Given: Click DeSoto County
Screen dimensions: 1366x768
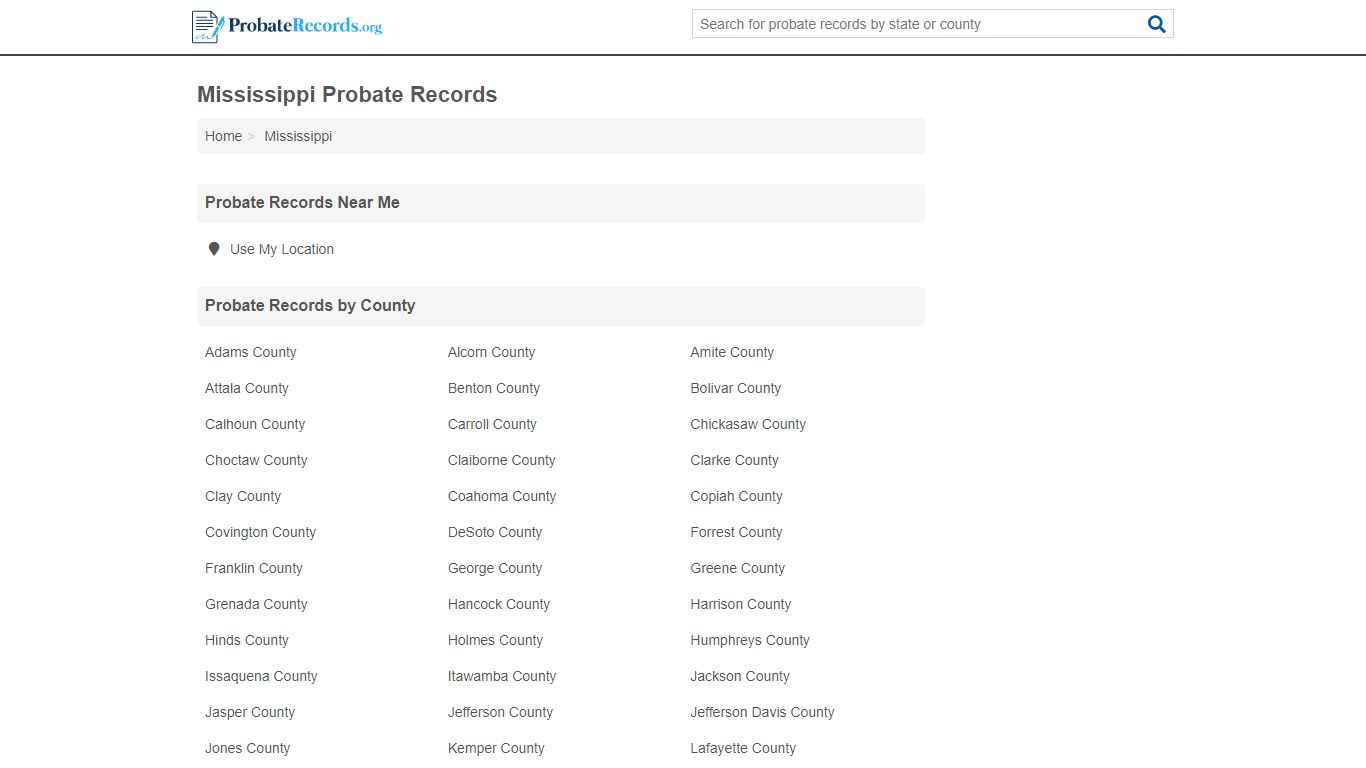Looking at the screenshot, I should (x=495, y=532).
